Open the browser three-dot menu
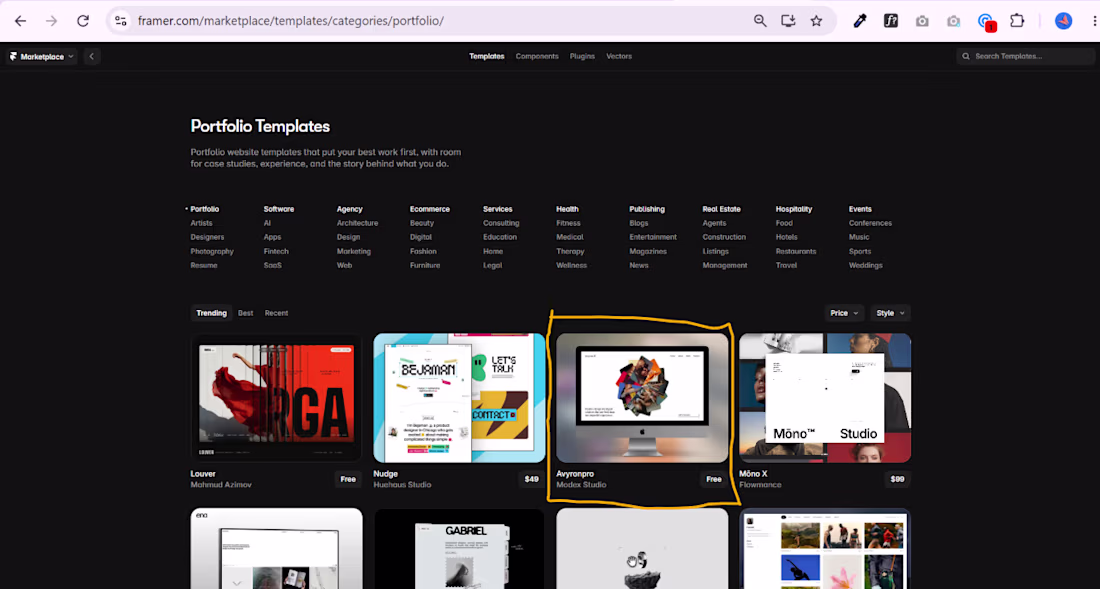 (1094, 21)
